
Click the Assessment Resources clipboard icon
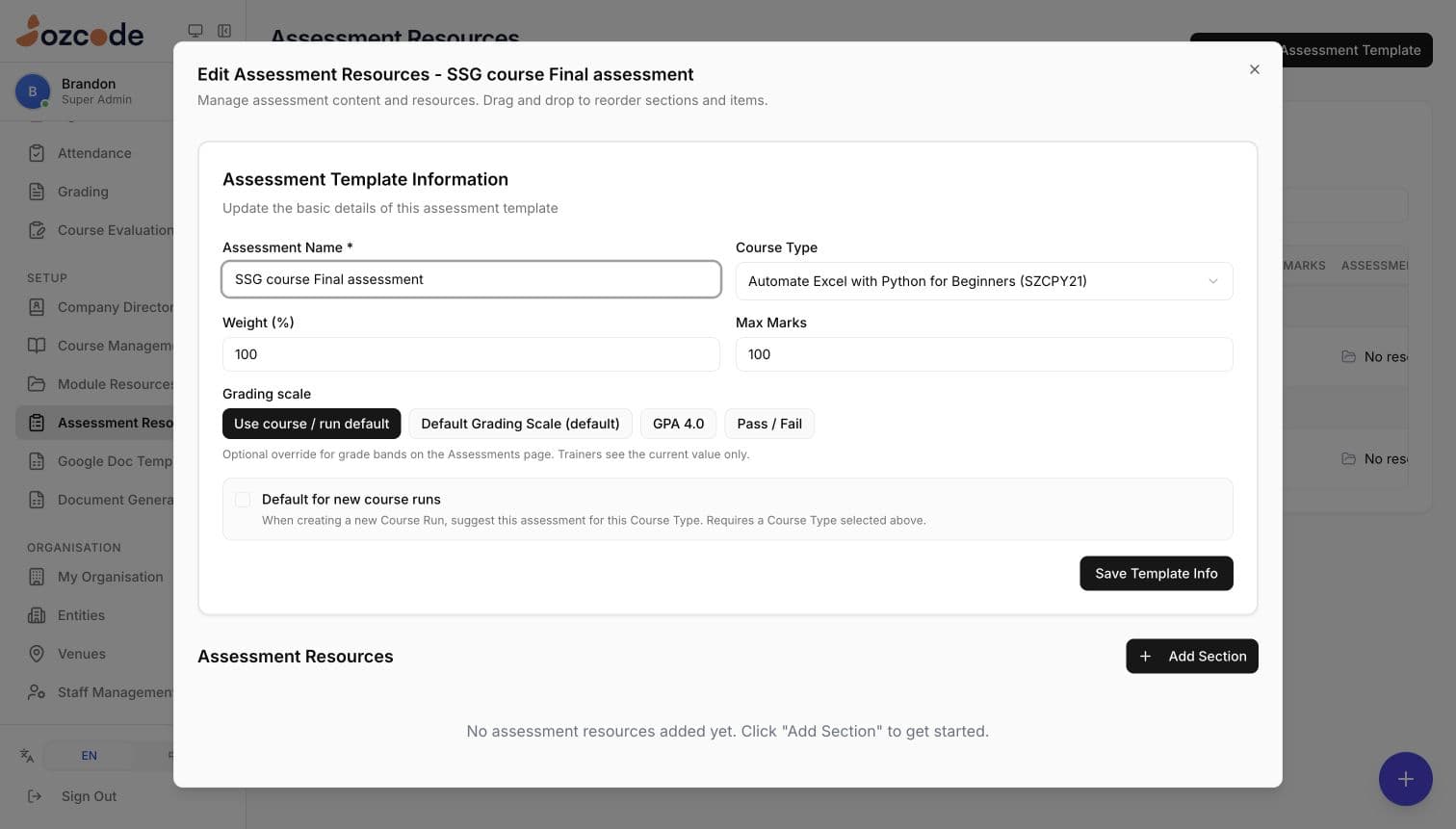pos(37,423)
